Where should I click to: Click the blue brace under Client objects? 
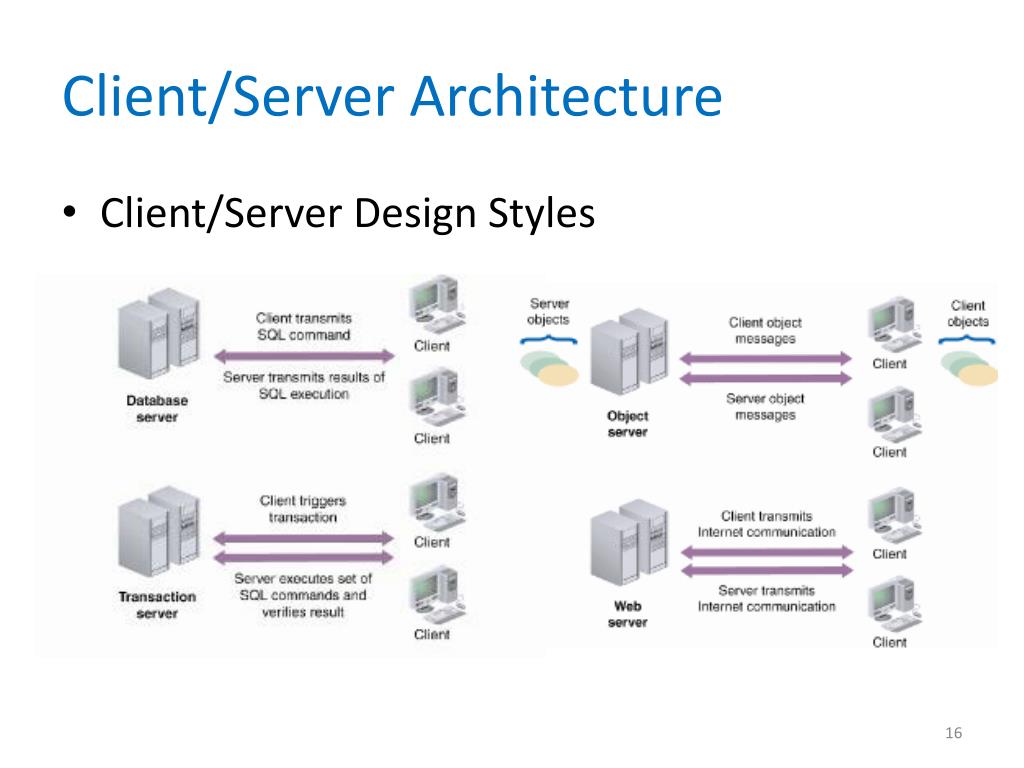[967, 340]
